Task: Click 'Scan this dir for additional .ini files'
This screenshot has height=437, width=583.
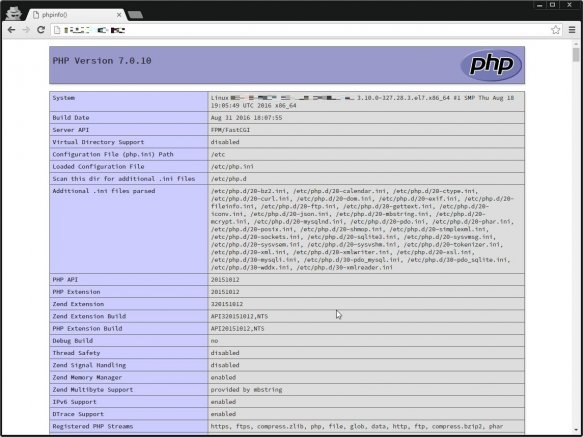Action: point(124,179)
